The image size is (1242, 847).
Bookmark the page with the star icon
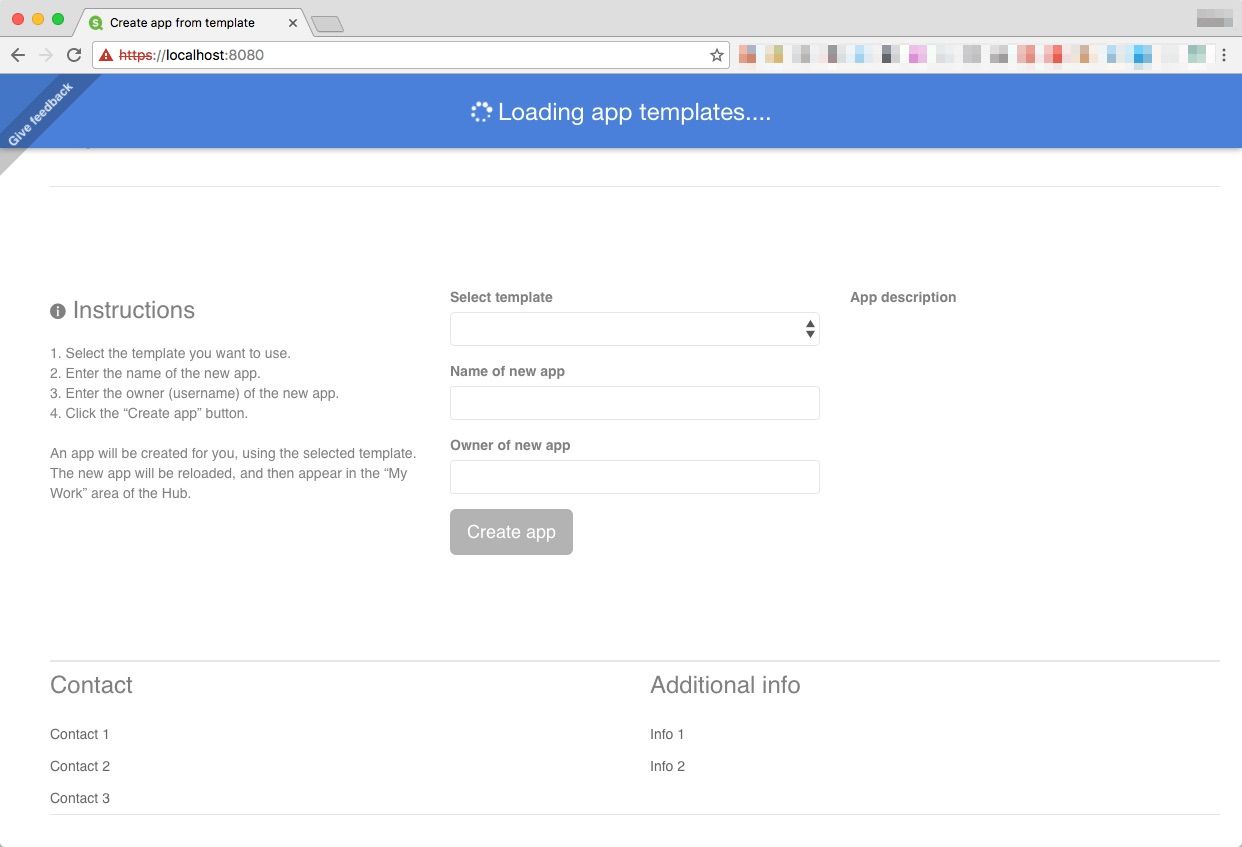click(x=716, y=55)
